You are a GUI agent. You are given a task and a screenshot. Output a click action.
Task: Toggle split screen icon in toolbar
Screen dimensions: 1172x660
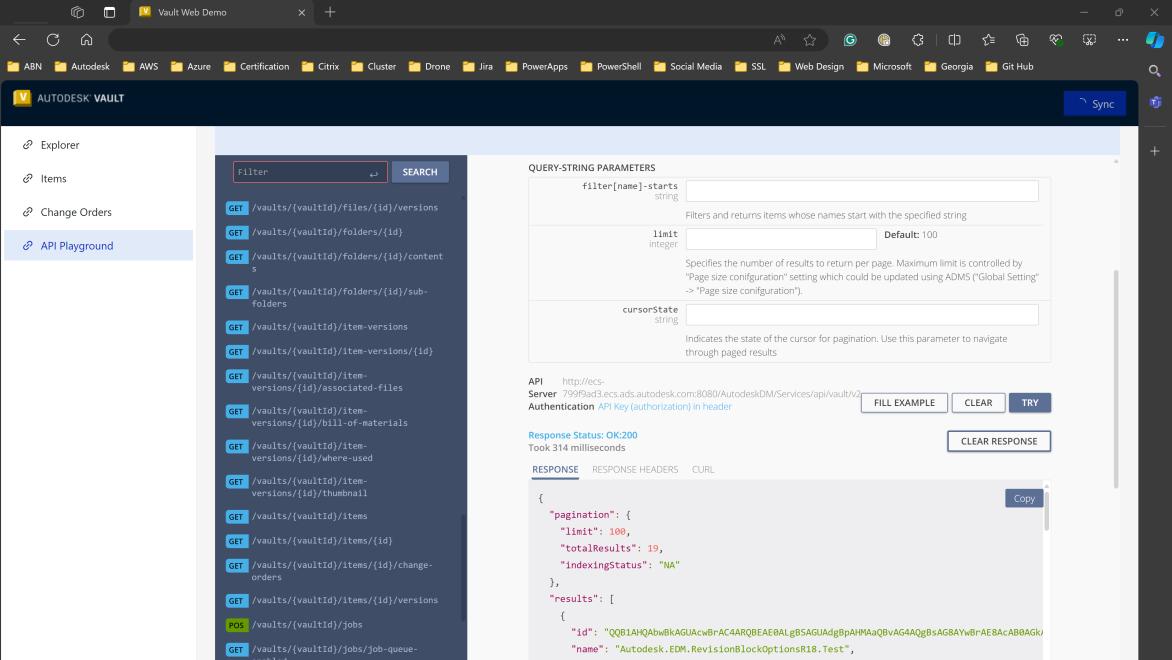[954, 40]
